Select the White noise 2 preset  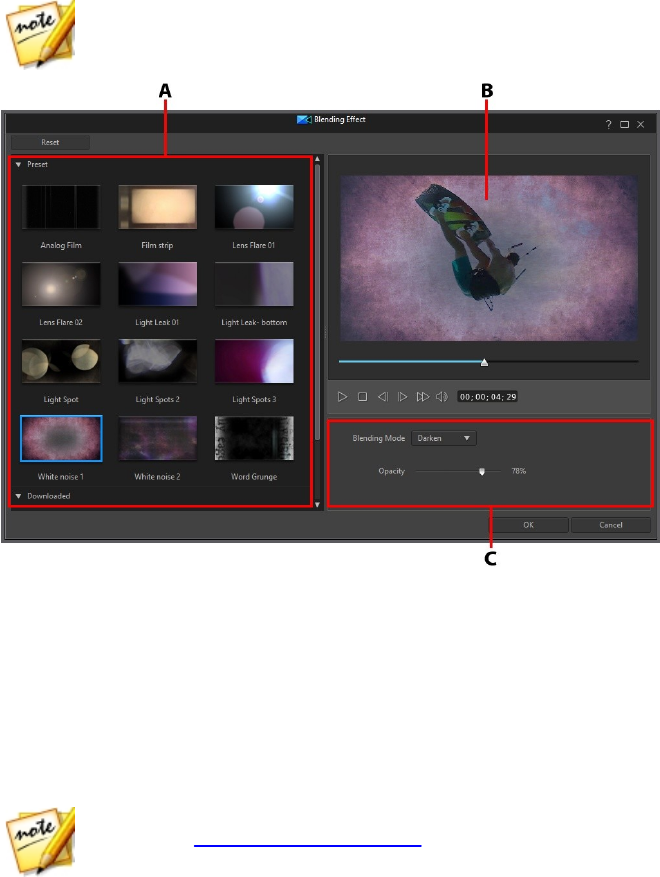(157, 438)
